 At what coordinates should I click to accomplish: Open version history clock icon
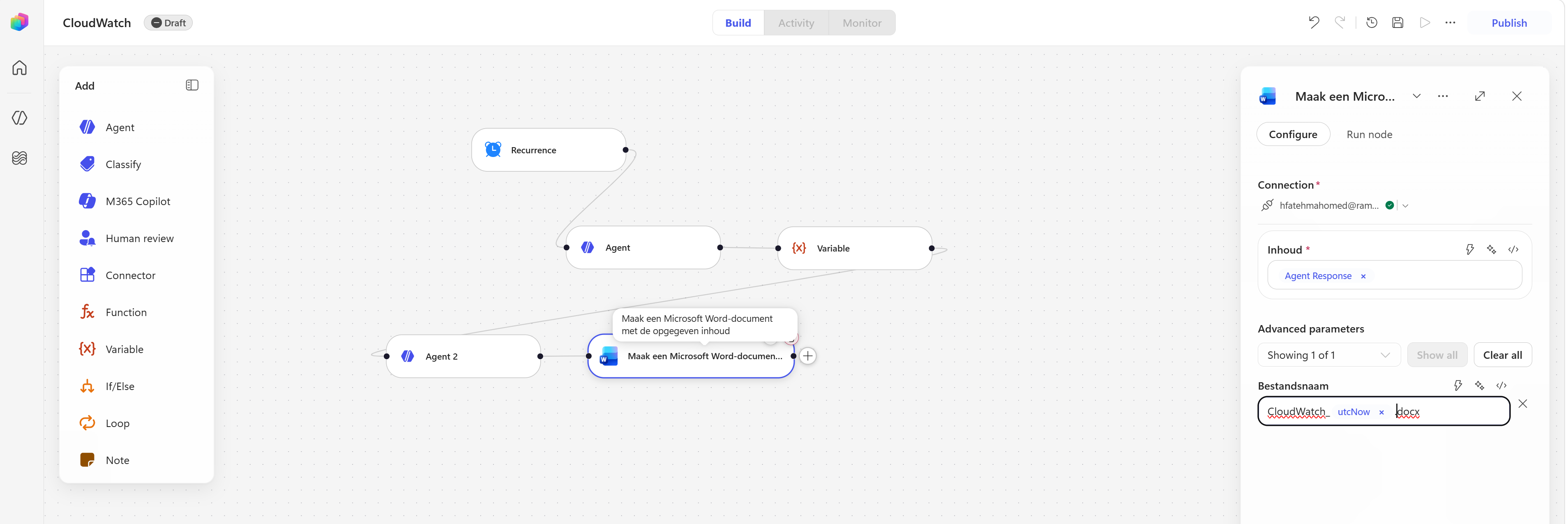click(x=1372, y=23)
